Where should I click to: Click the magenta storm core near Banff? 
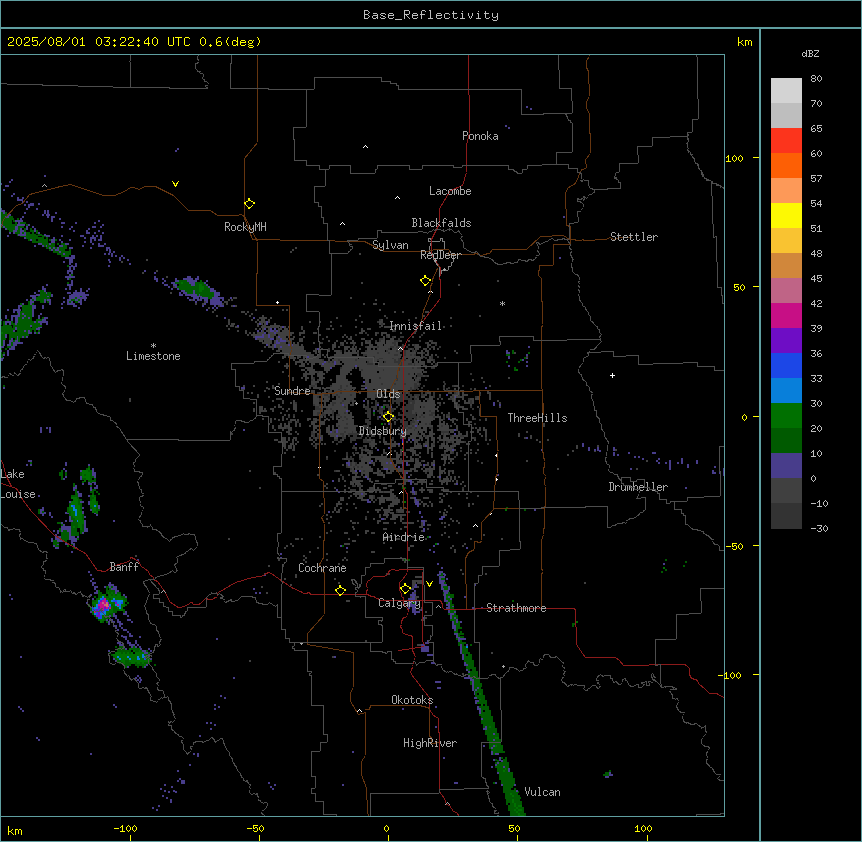pyautogui.click(x=103, y=606)
